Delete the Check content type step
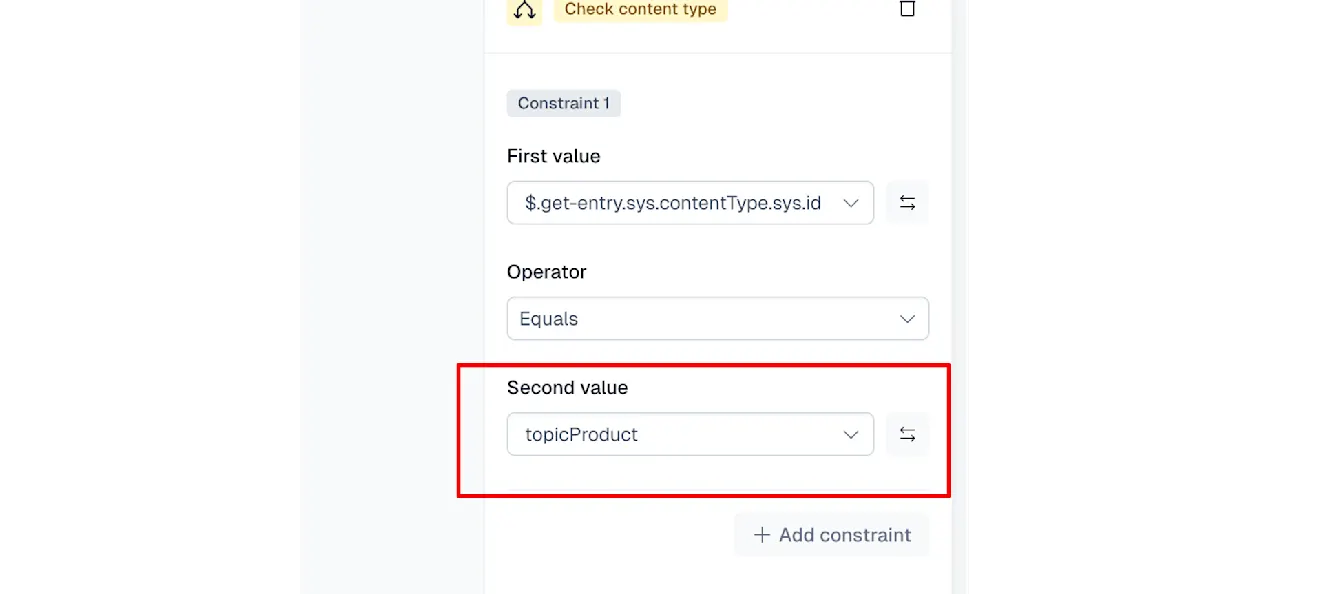The width and height of the screenshot is (1320, 594). click(907, 9)
